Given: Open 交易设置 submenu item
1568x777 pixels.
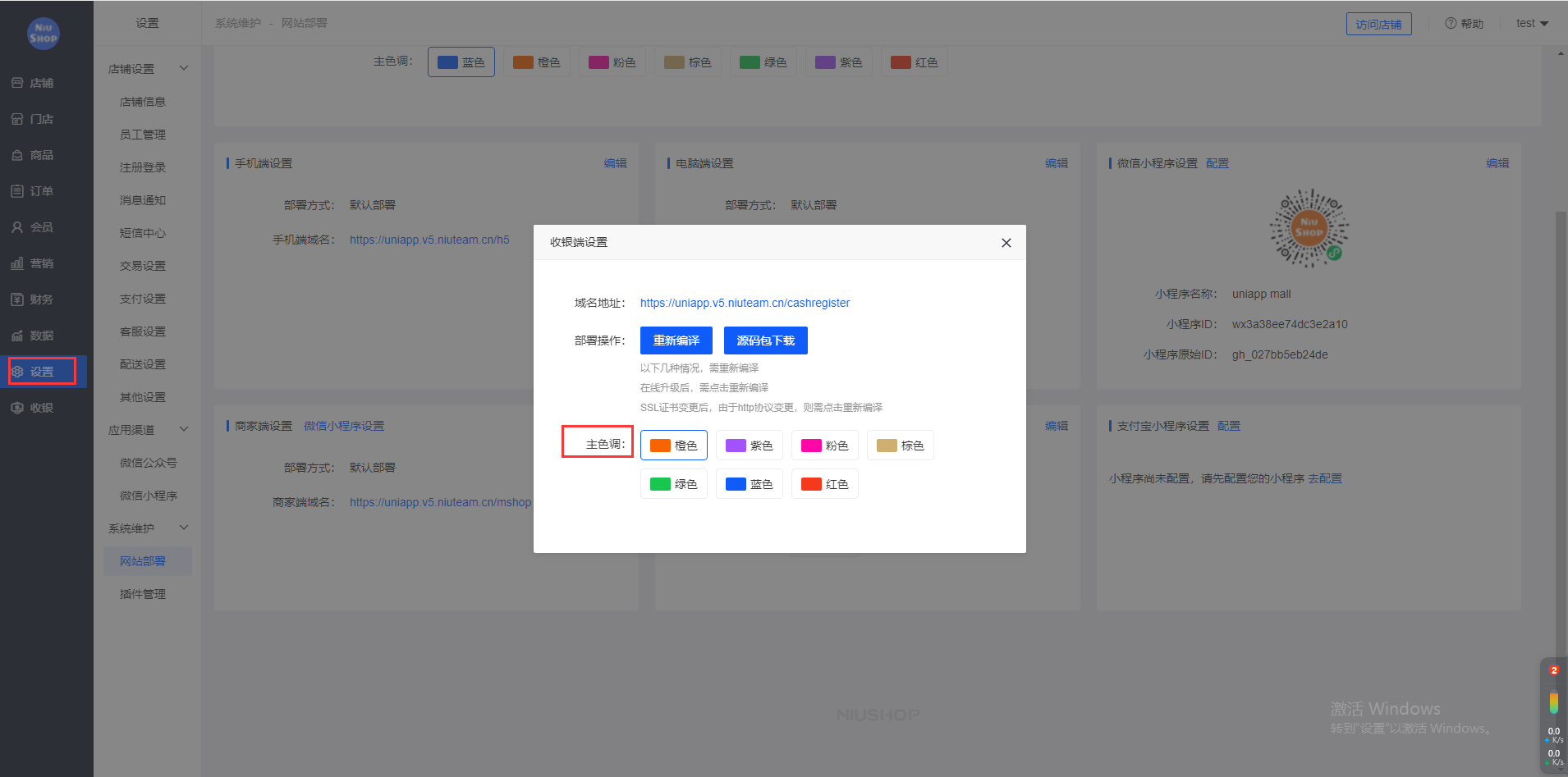Looking at the screenshot, I should [x=143, y=266].
